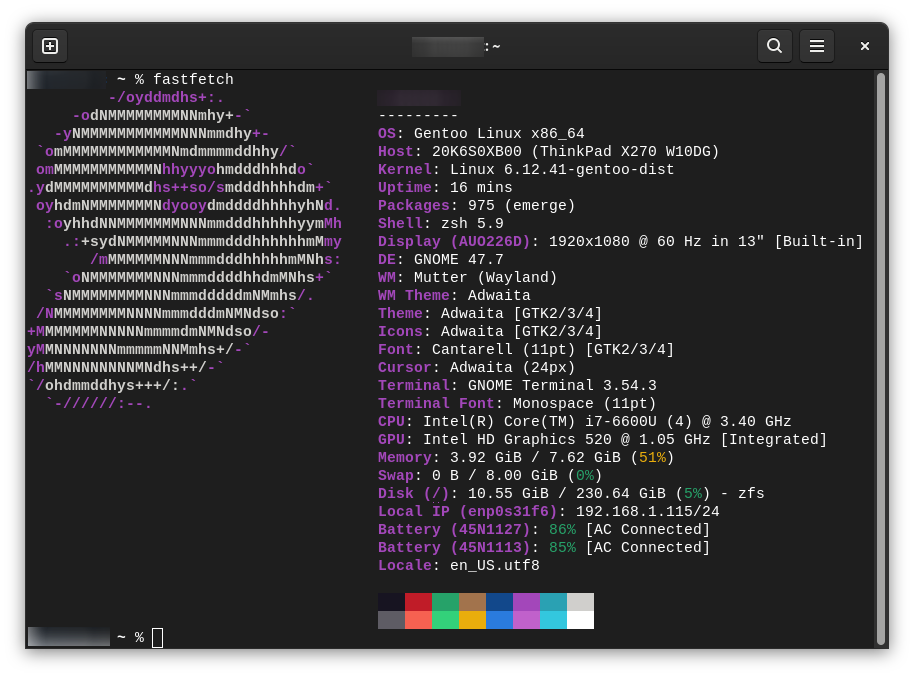Click the Battery (45N1127) 86% line

point(544,530)
